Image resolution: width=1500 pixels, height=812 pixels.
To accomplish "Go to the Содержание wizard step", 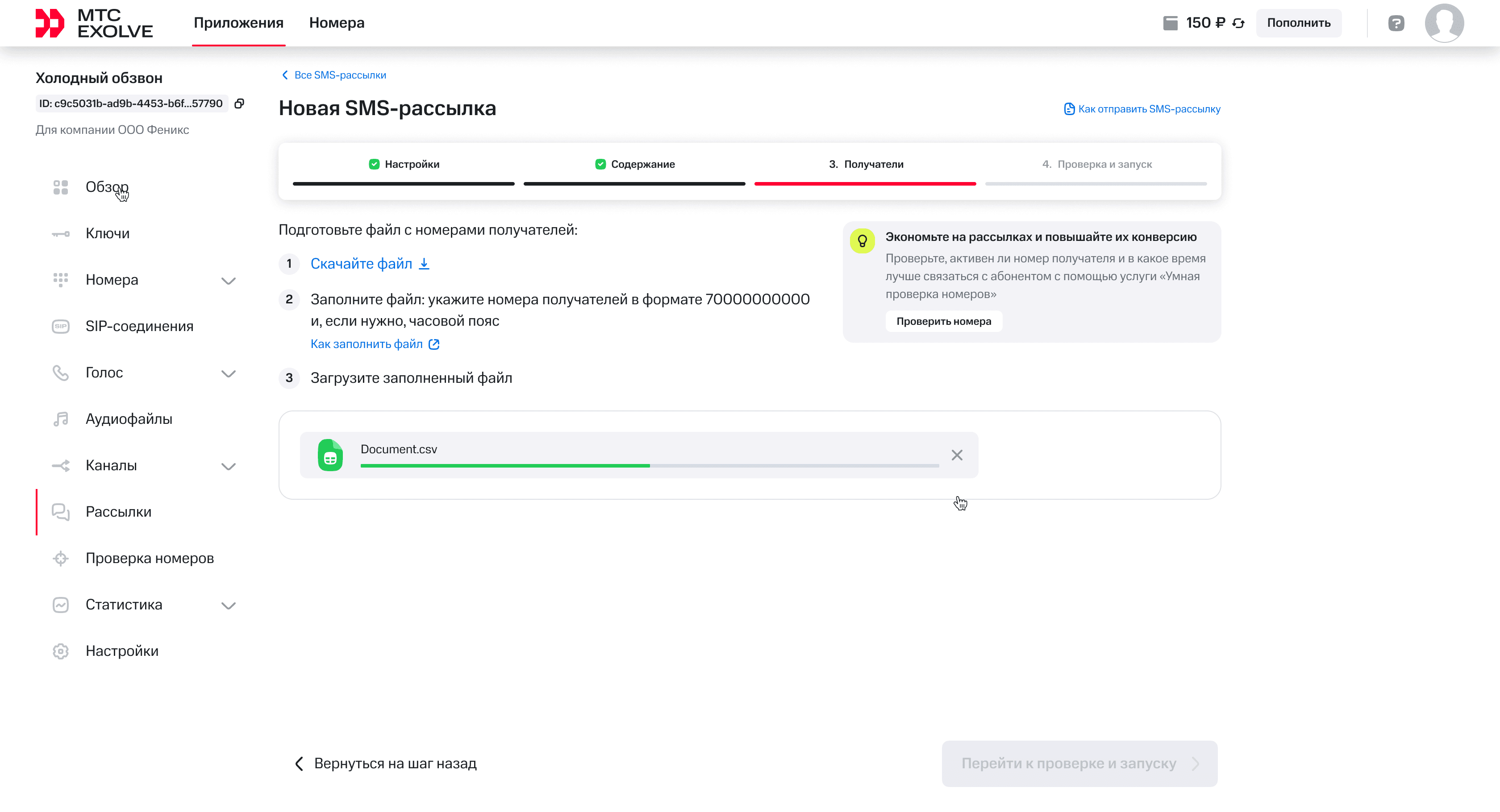I will 635,165.
